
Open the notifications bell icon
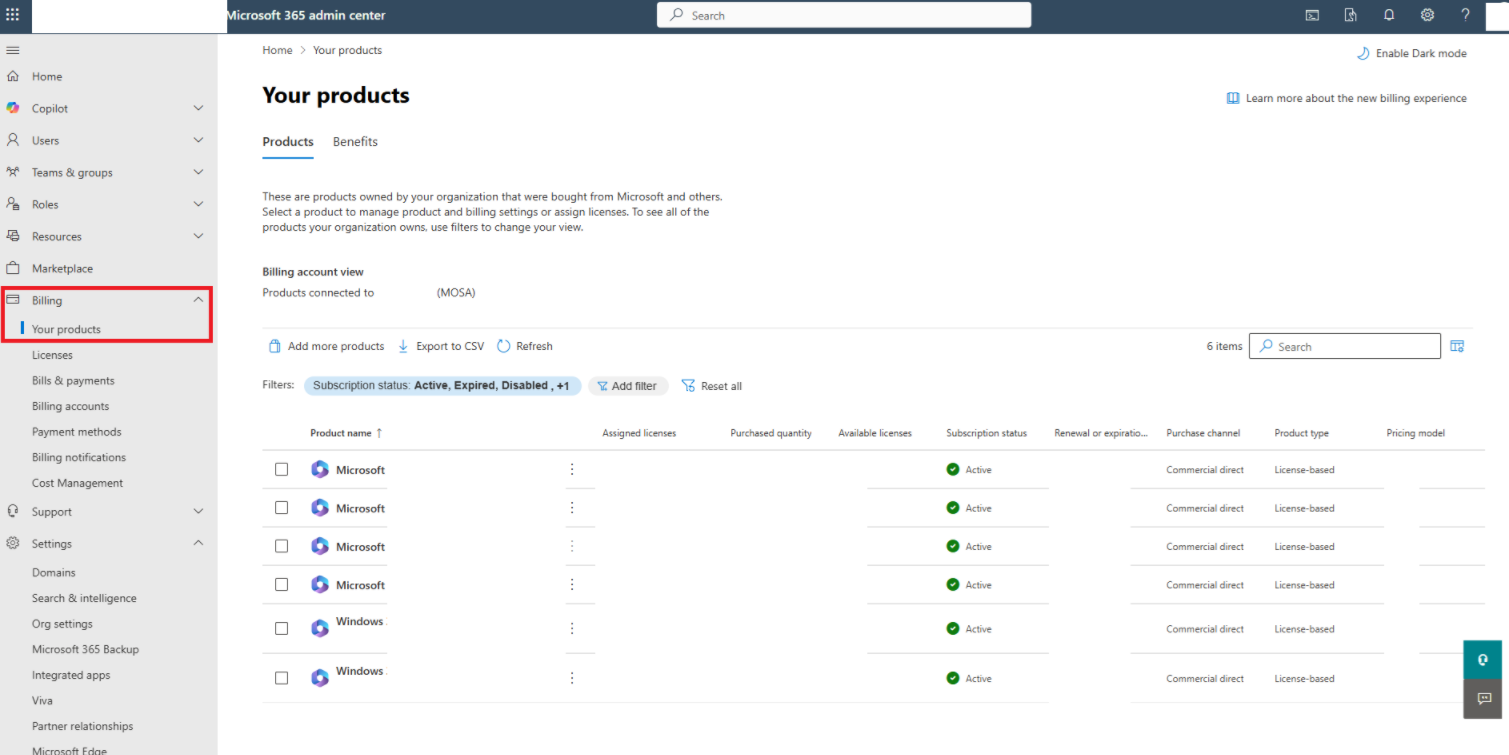1389,15
